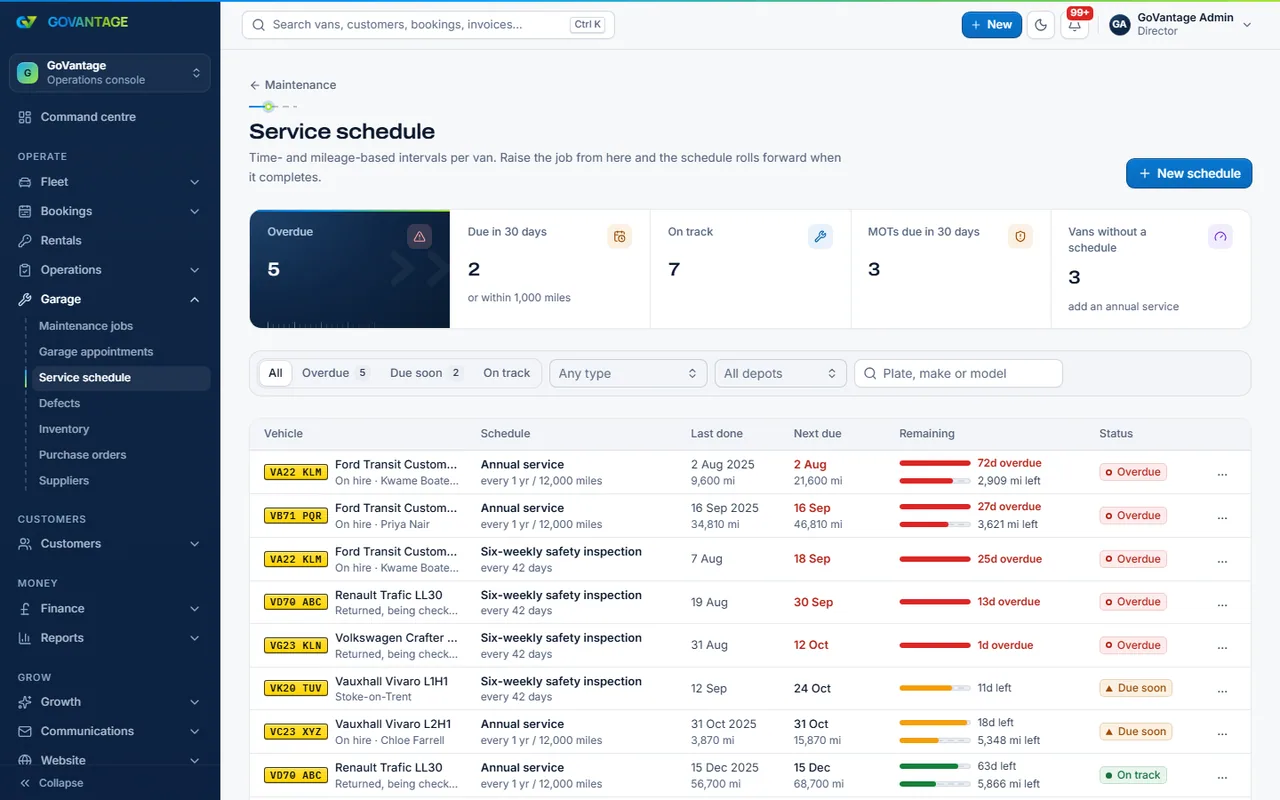The height and width of the screenshot is (800, 1280).
Task: Collapse the Garage sidebar section
Action: pyautogui.click(x=110, y=299)
